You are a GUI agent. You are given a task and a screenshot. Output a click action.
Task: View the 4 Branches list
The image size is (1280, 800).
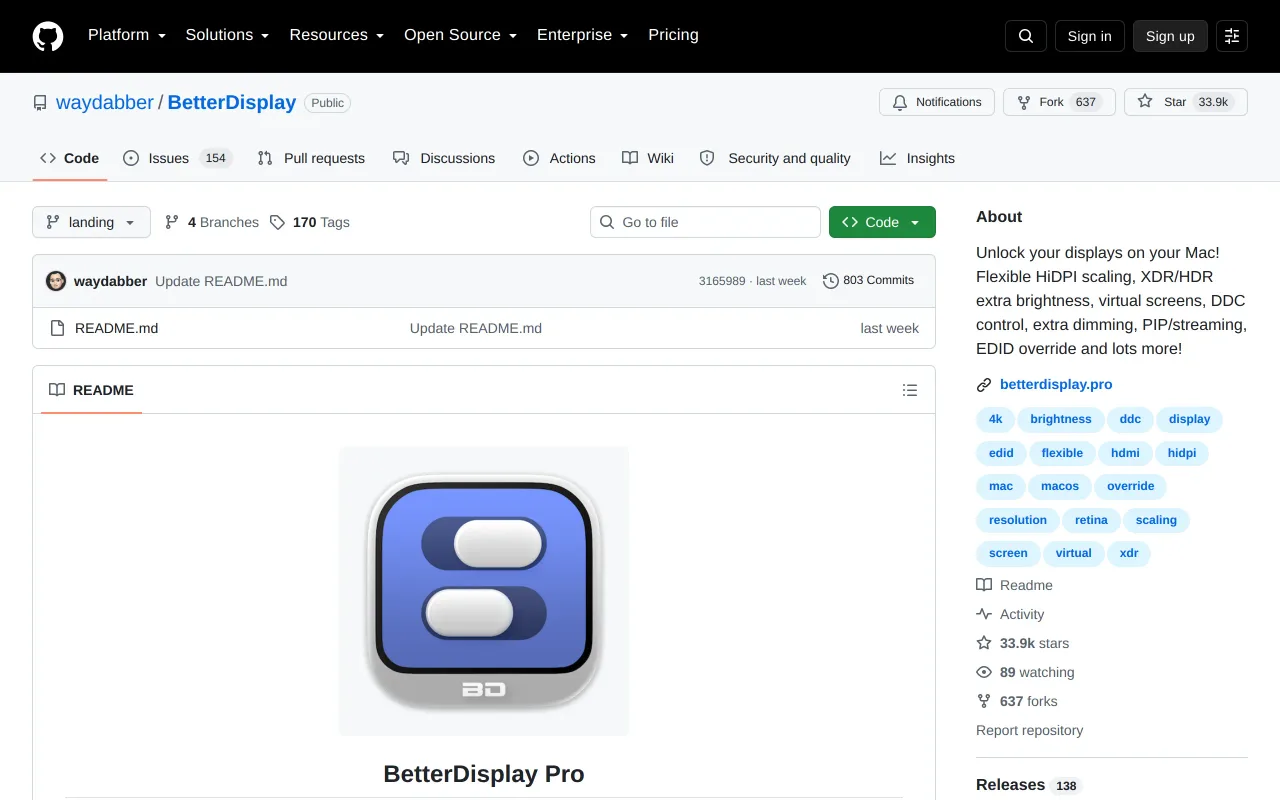[x=212, y=222]
